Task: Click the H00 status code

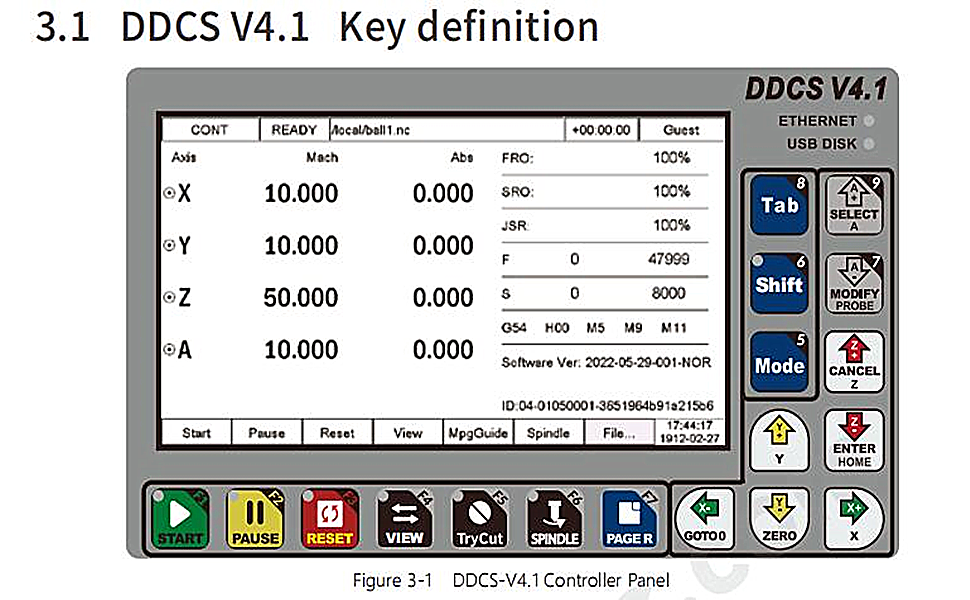Action: [557, 327]
